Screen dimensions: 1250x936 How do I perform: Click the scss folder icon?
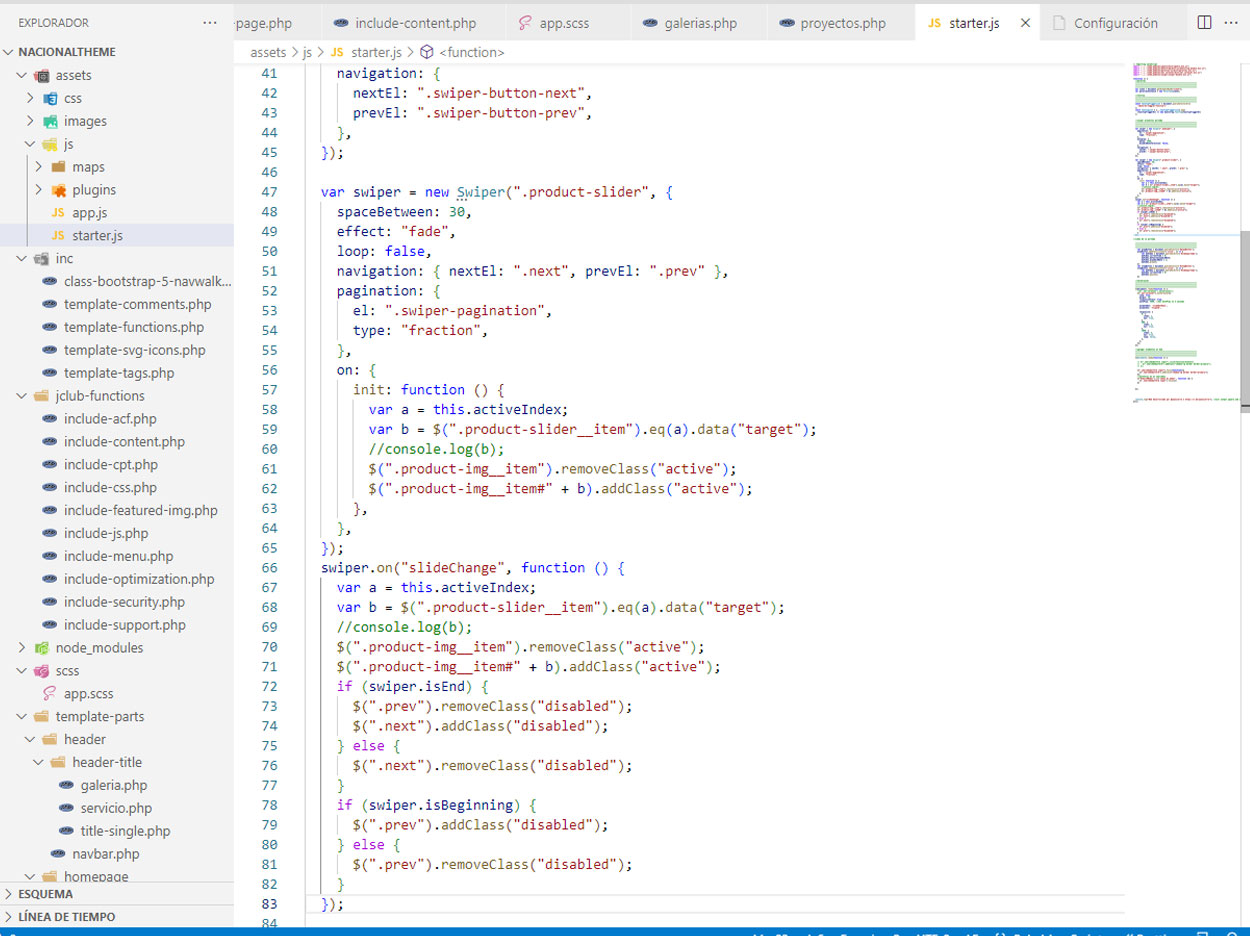click(42, 671)
